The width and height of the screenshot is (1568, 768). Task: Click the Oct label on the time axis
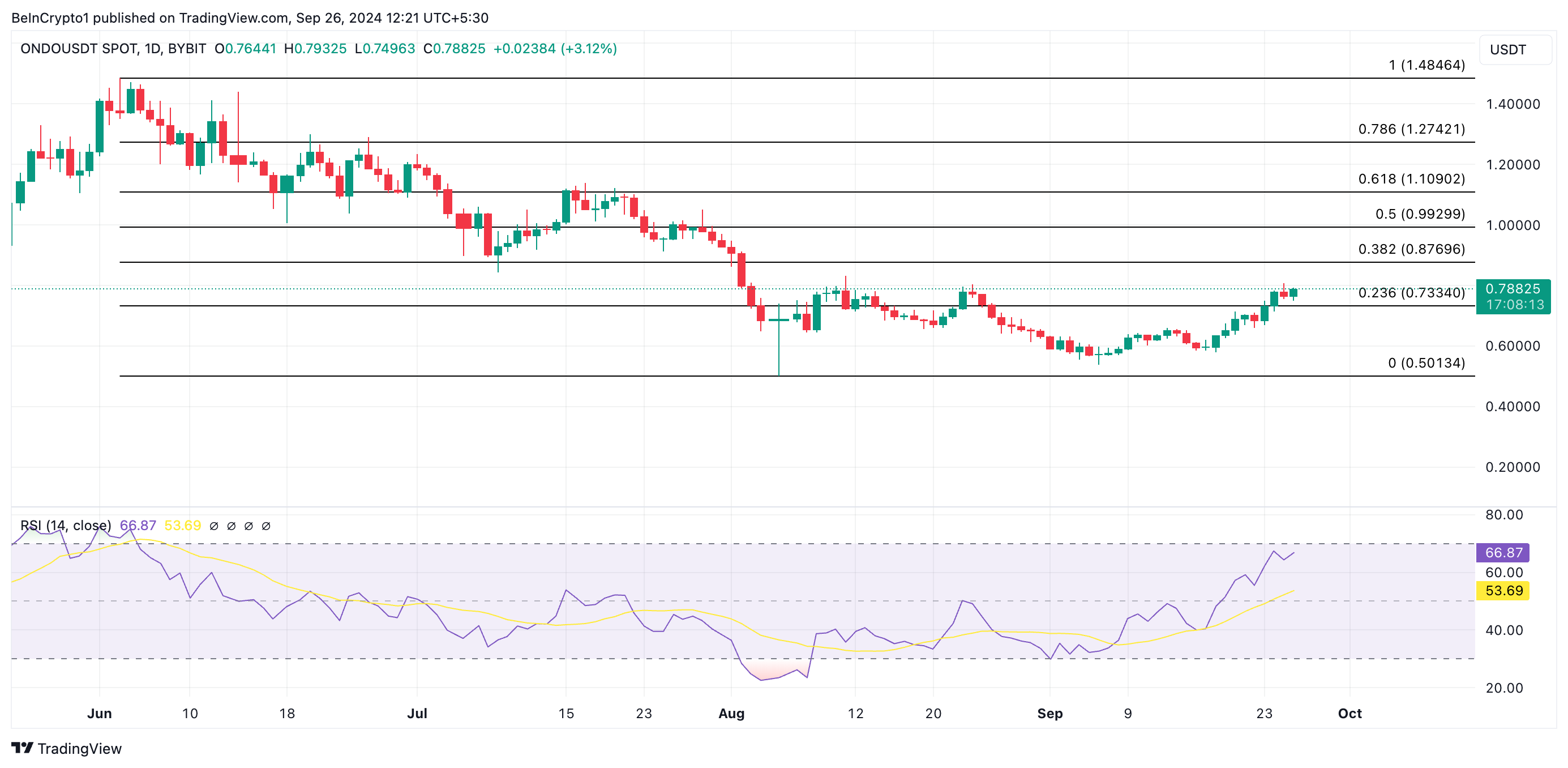pos(1349,713)
